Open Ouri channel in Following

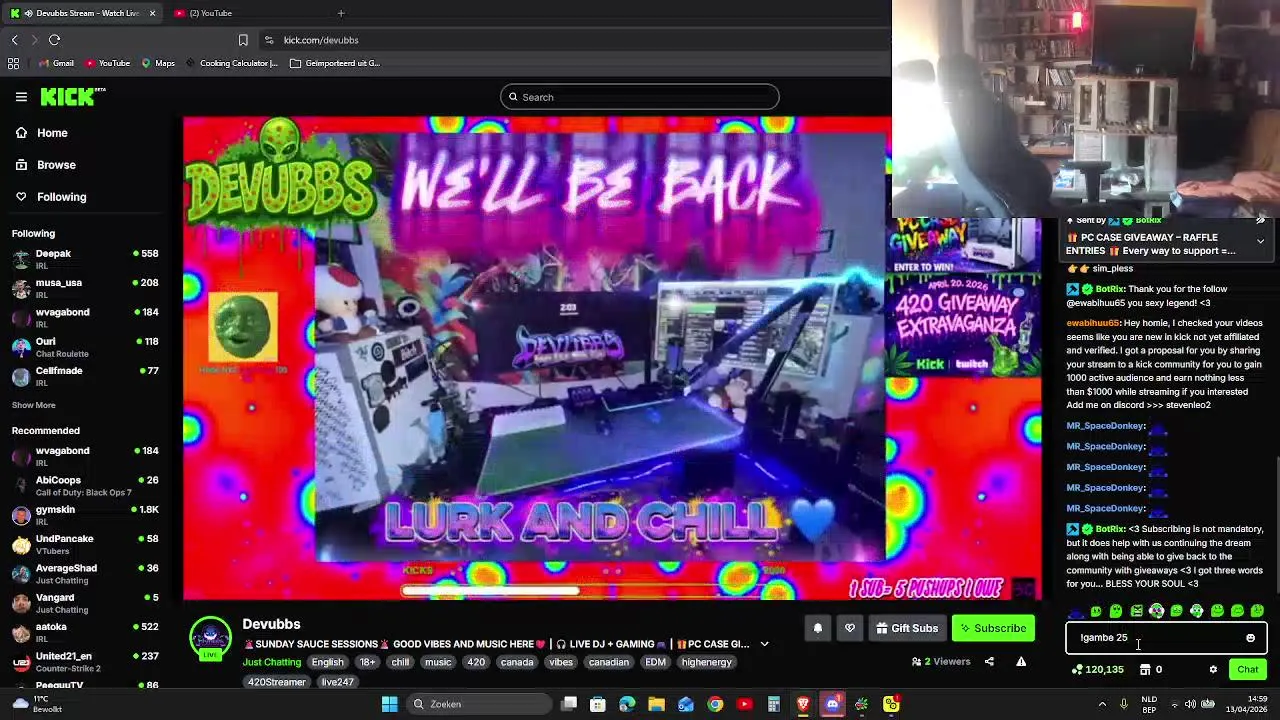click(x=85, y=346)
